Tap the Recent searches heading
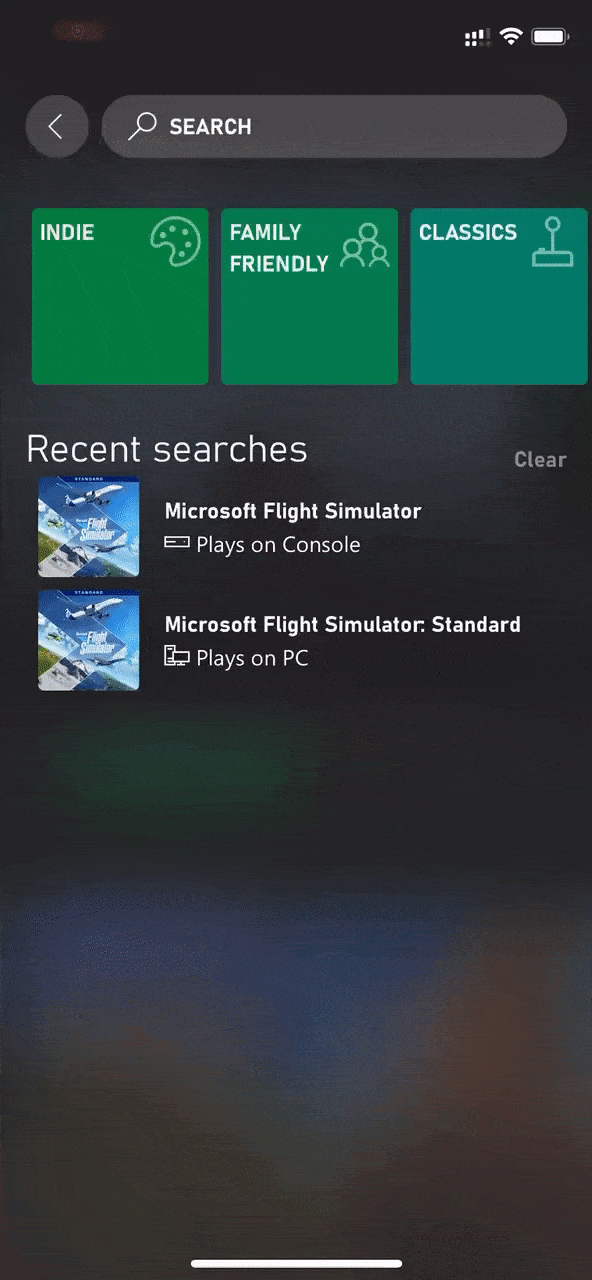Screen dimensions: 592x1280 pyautogui.click(x=167, y=449)
